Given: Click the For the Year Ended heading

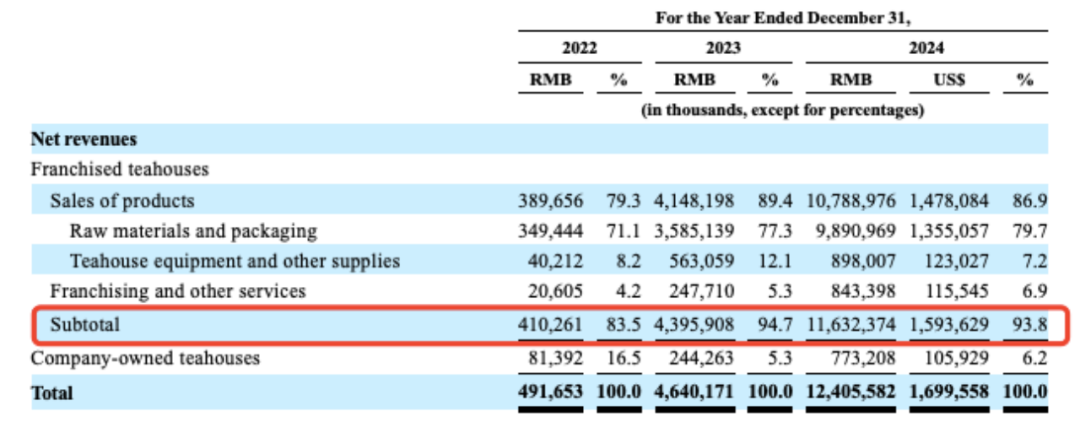Looking at the screenshot, I should click(782, 18).
